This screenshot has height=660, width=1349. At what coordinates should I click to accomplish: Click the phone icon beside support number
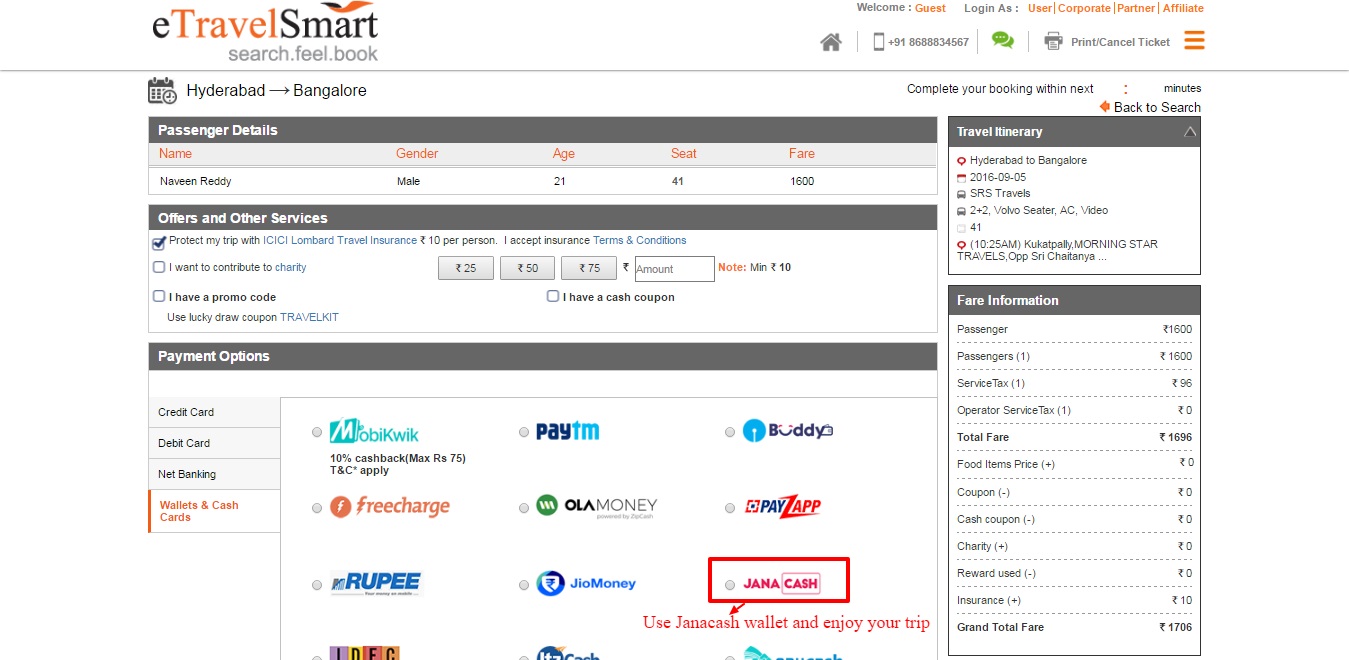point(879,42)
